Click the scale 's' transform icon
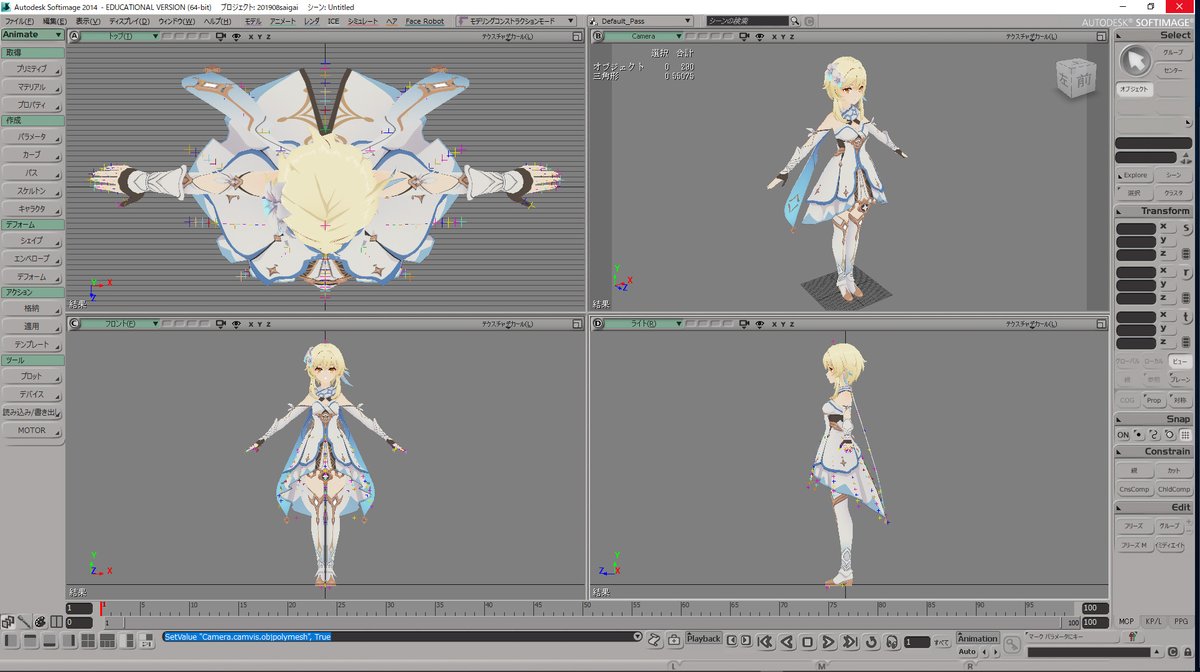The height and width of the screenshot is (672, 1200). [1186, 229]
